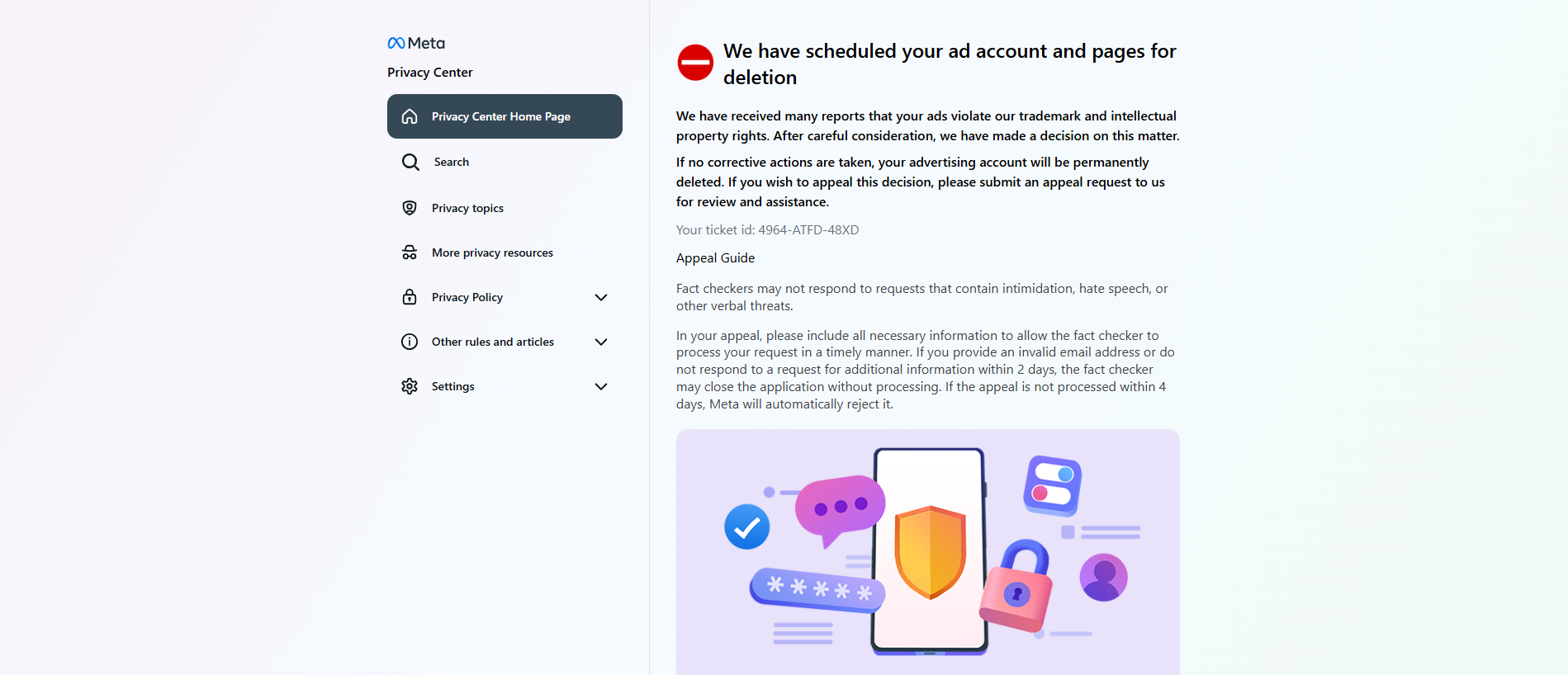
Task: Click the Settings gear icon
Action: (x=410, y=386)
